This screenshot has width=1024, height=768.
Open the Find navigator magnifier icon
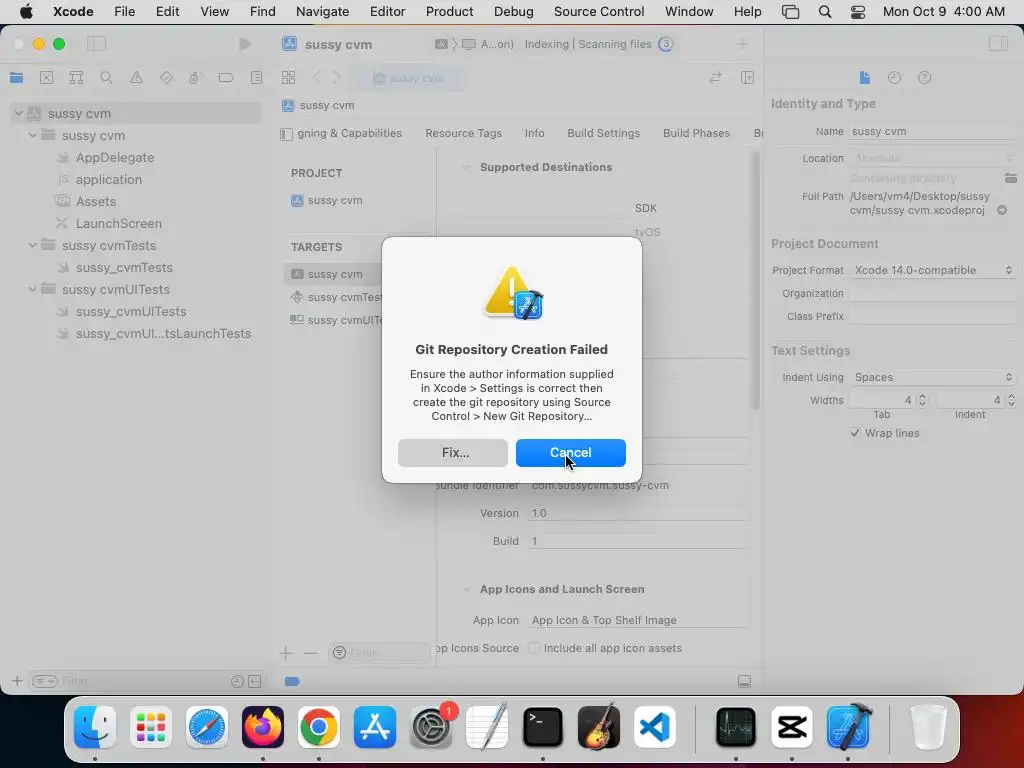106,78
